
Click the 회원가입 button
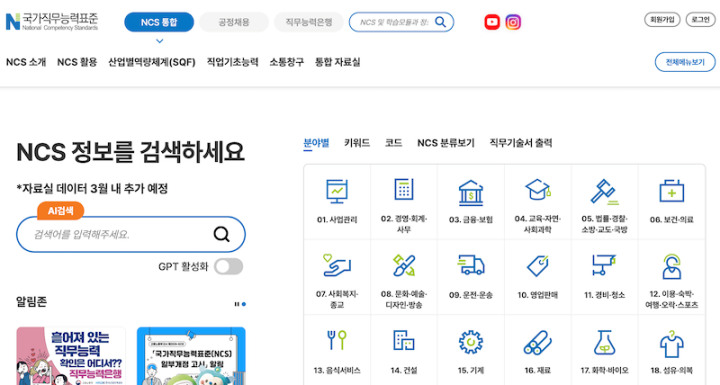662,19
